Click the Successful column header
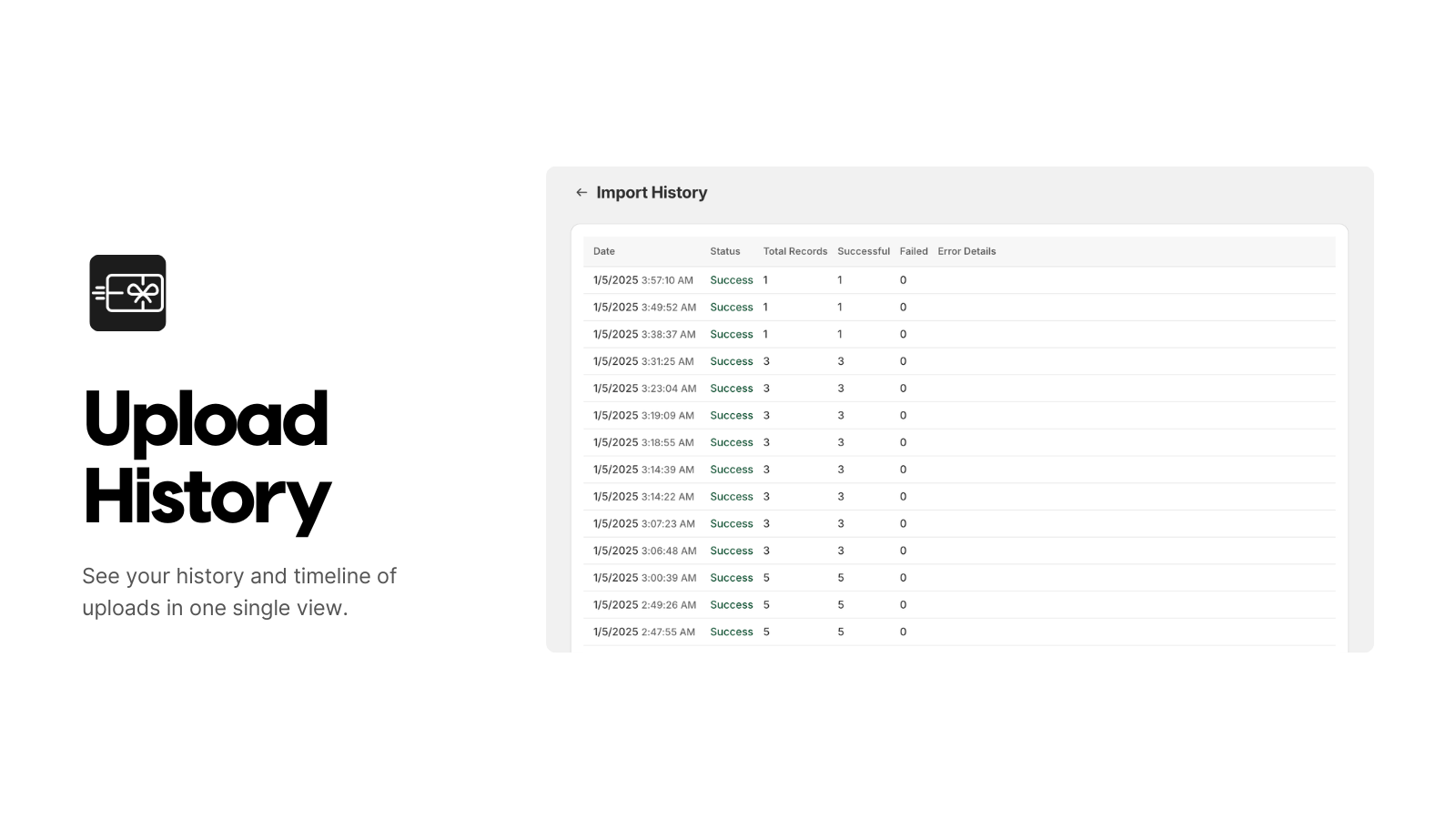This screenshot has width=1456, height=819. (863, 251)
